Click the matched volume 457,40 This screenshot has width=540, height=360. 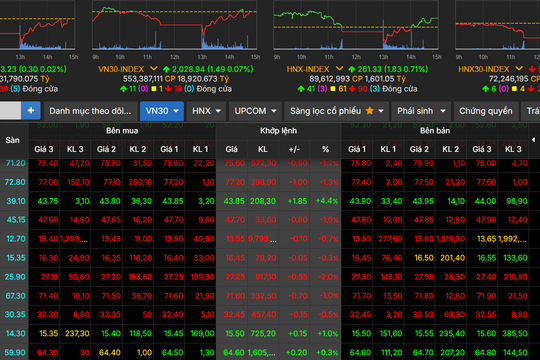coord(263,315)
